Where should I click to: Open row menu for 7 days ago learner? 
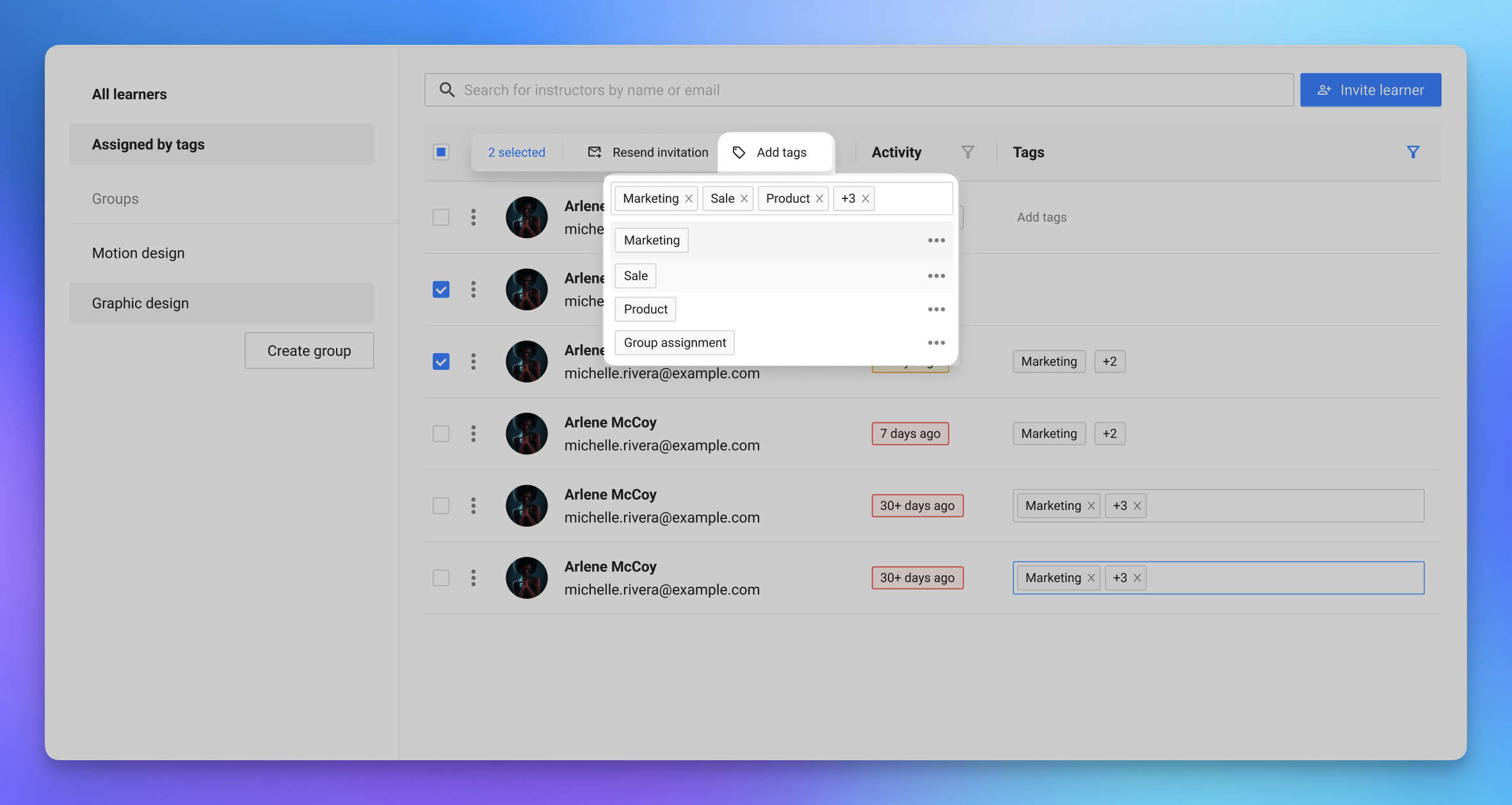point(474,434)
